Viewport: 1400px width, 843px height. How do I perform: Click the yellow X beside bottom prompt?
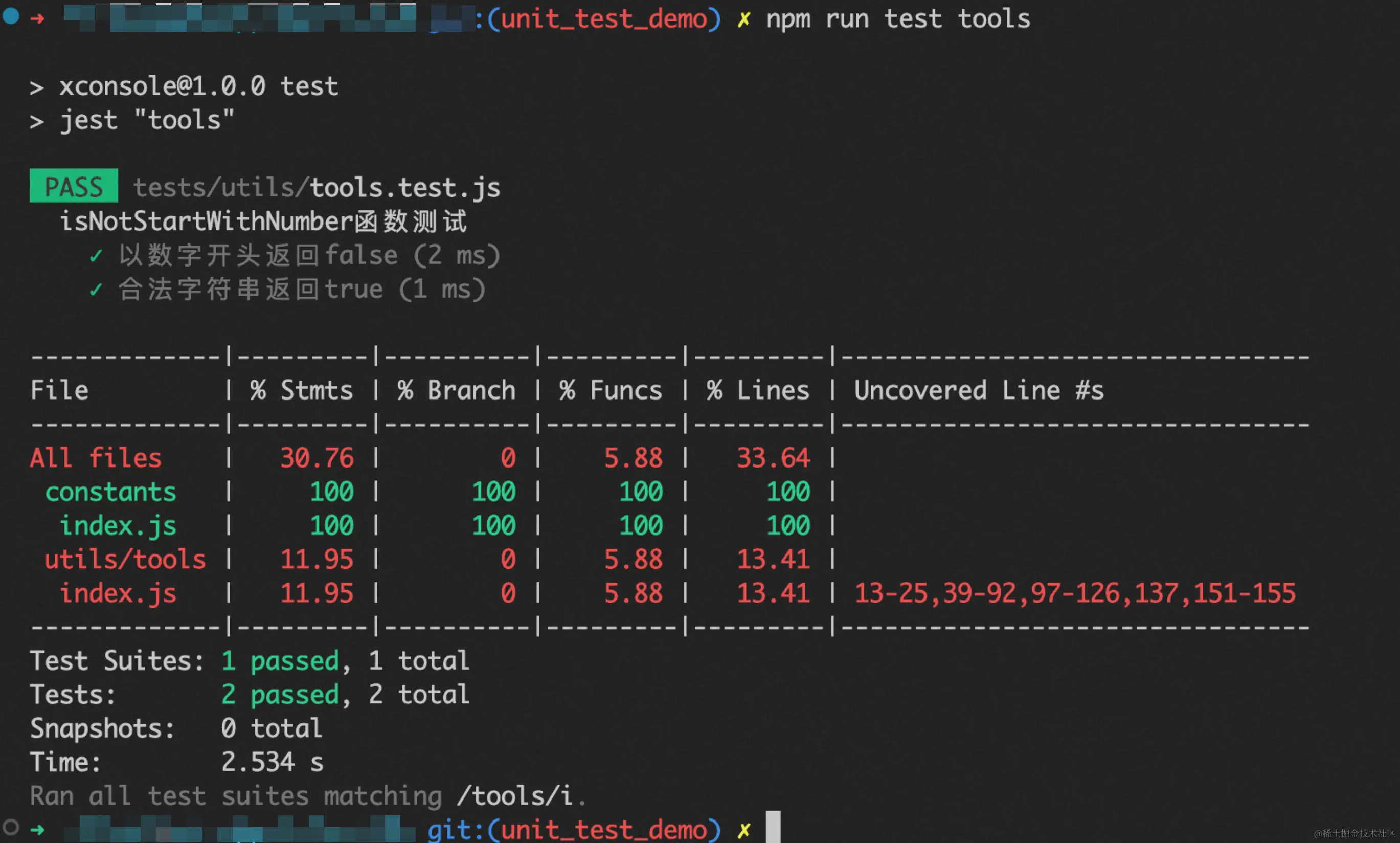743,831
